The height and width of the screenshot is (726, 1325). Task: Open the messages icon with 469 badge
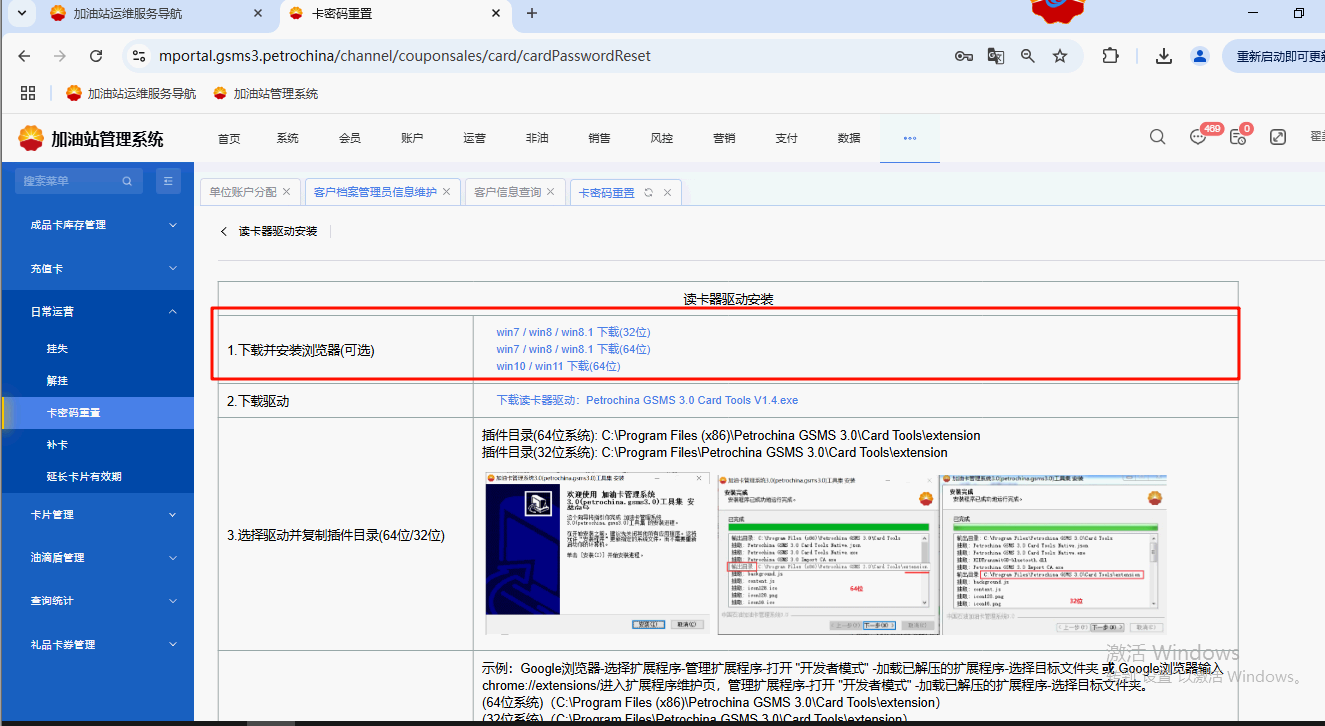point(1198,138)
